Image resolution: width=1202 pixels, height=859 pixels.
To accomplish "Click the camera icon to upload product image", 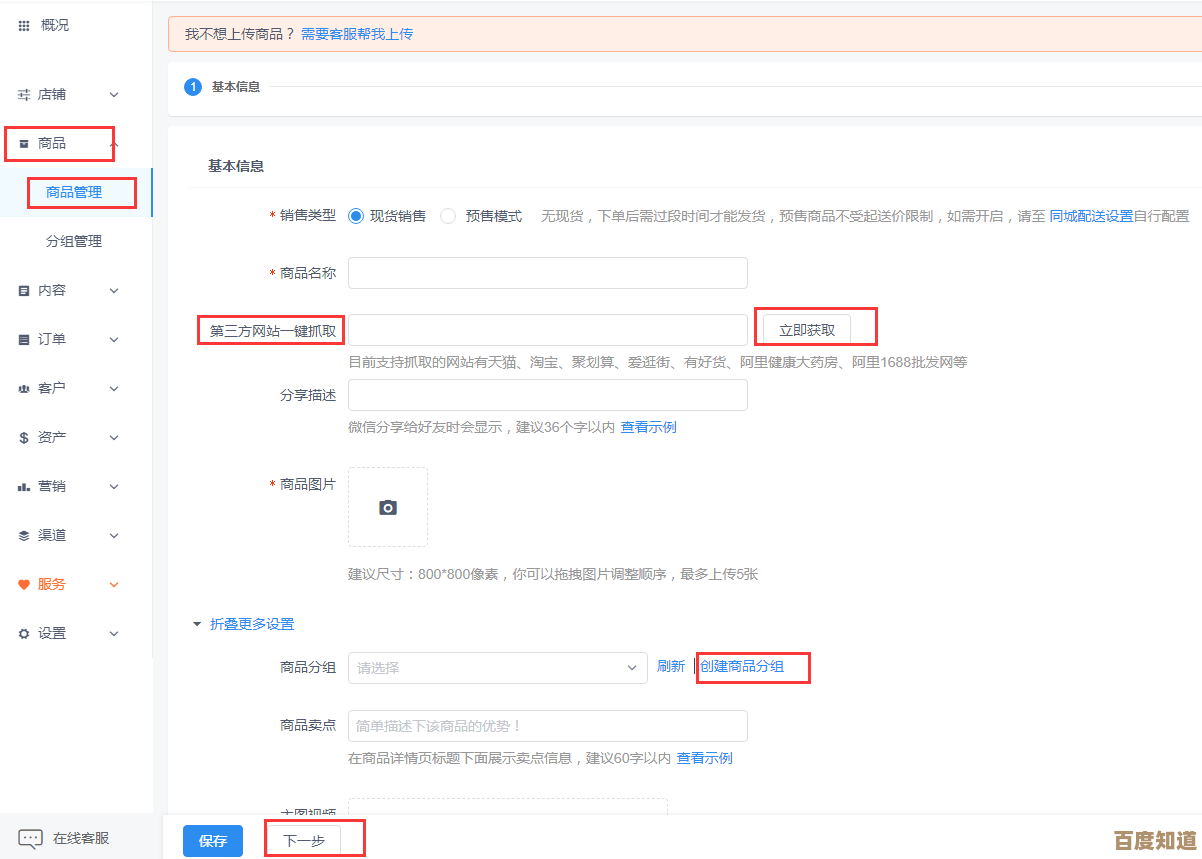I will click(x=387, y=506).
